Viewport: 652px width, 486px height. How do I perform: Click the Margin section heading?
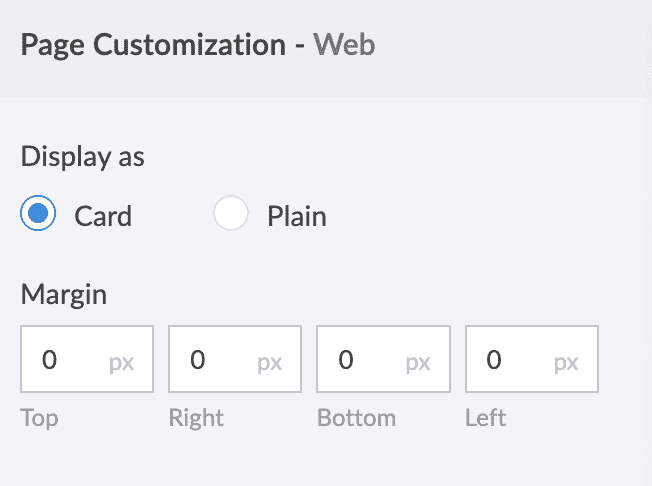point(63,294)
